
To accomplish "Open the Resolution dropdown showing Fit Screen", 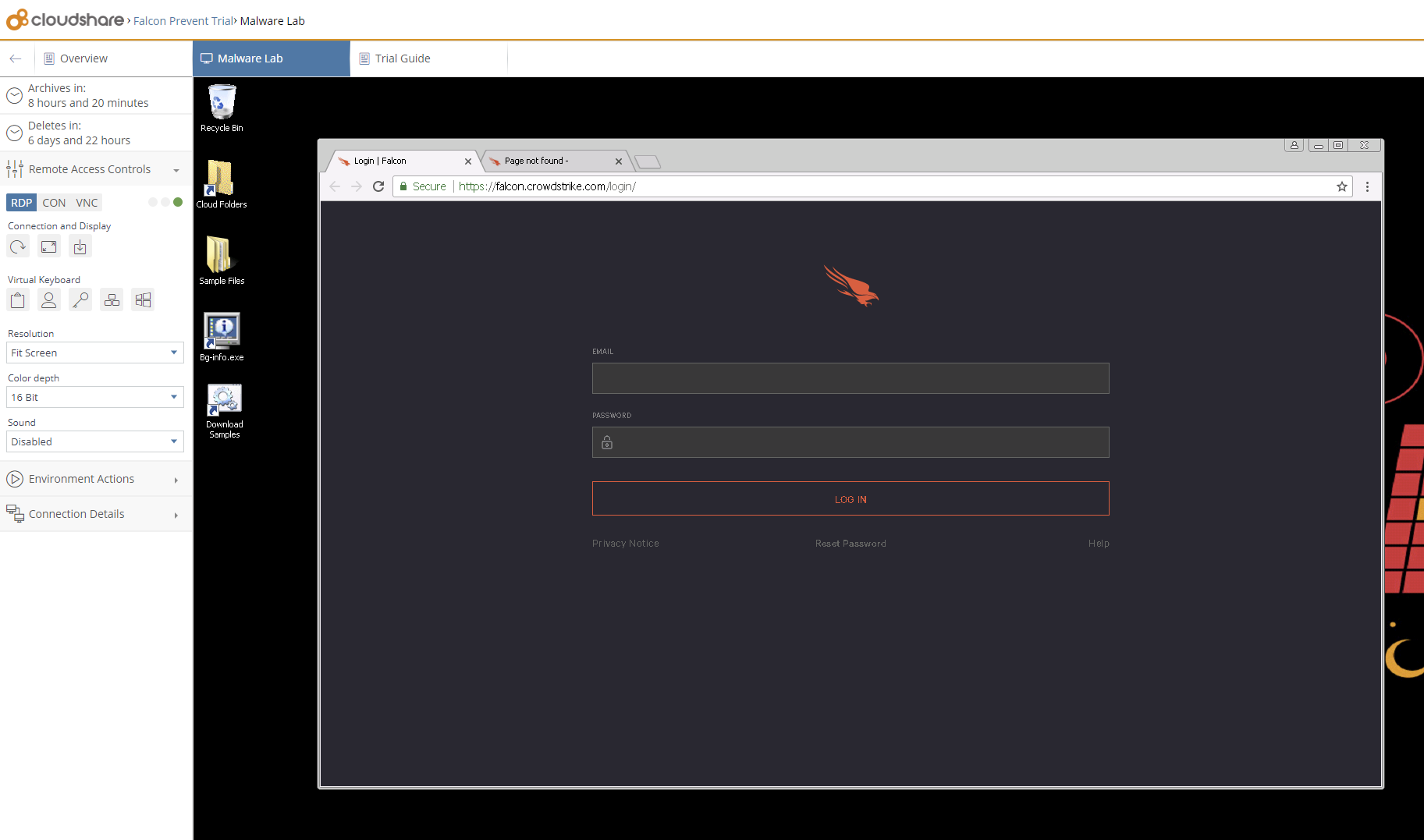I will coord(95,353).
